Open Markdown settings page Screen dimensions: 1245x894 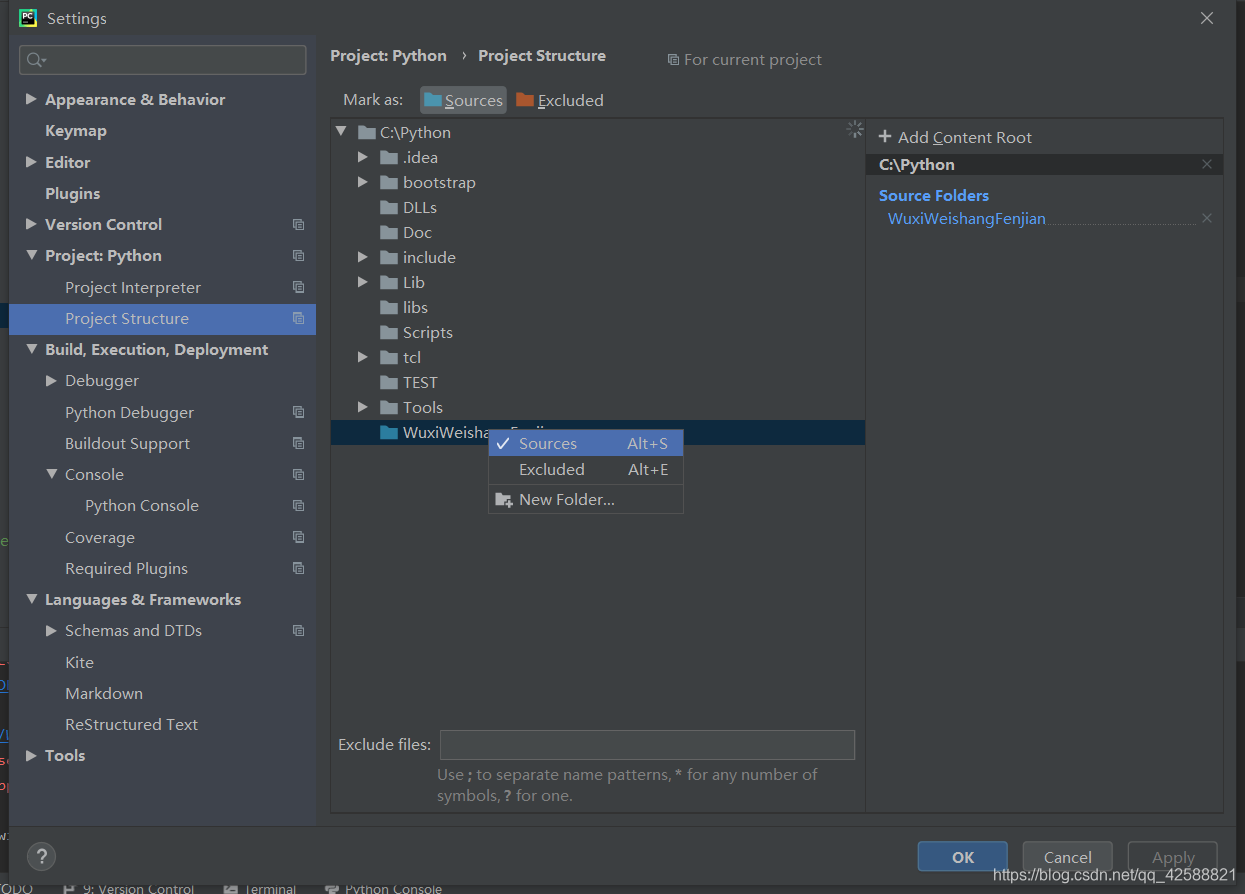pyautogui.click(x=104, y=693)
